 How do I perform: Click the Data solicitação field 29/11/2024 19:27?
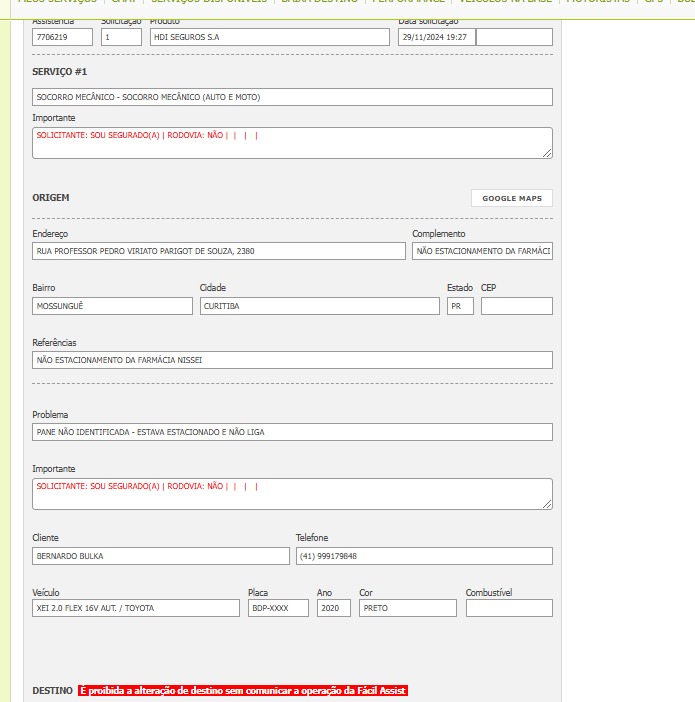pyautogui.click(x=437, y=37)
